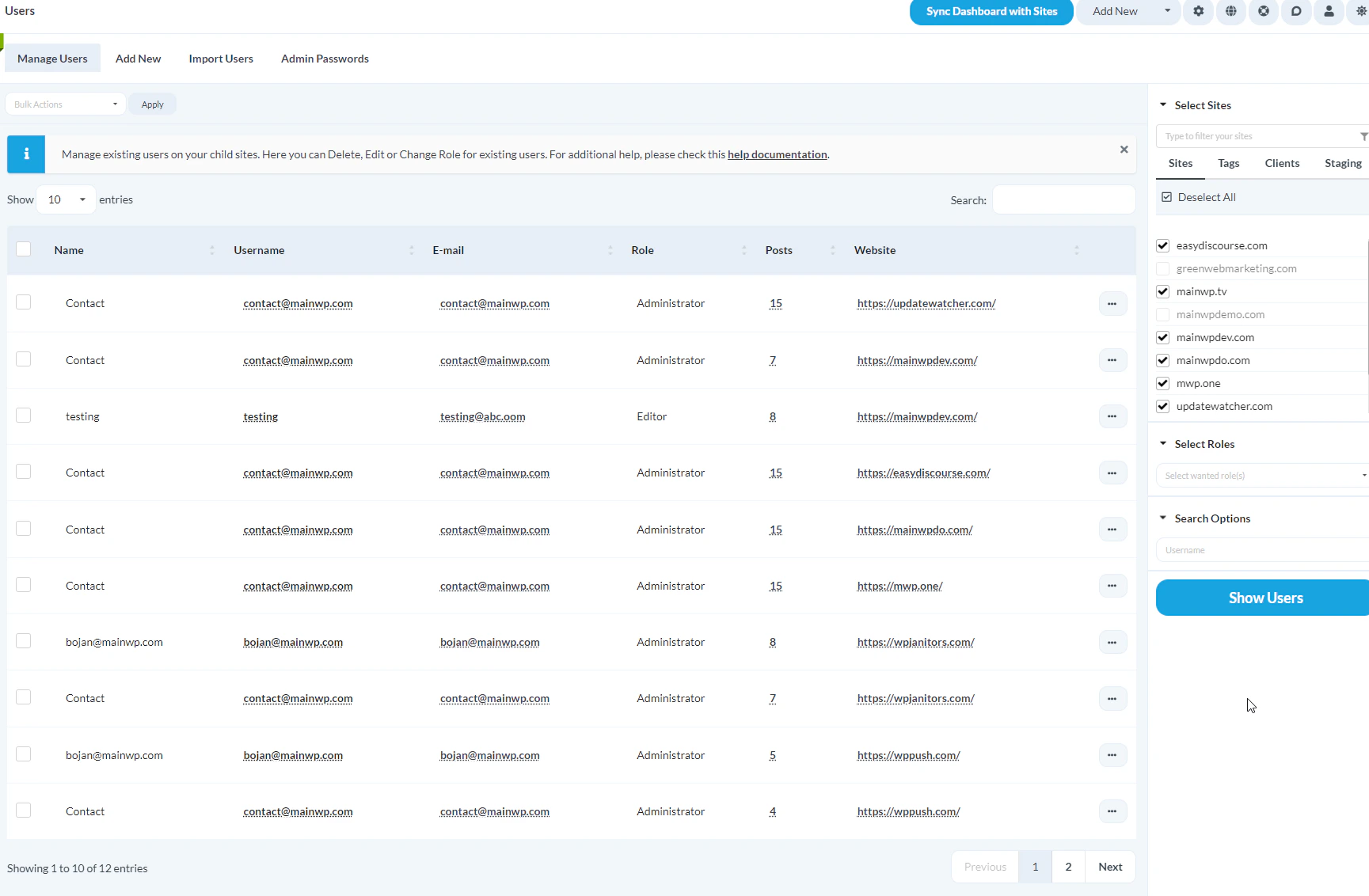Sort table by Username column arrows

(411, 250)
